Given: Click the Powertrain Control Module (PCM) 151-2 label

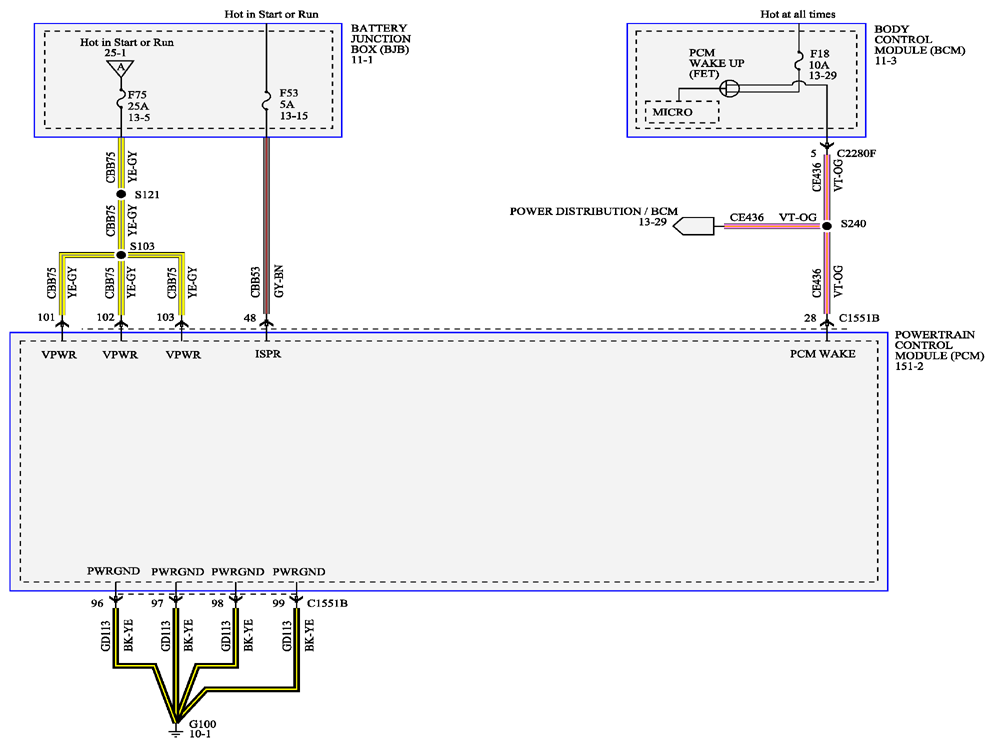Looking at the screenshot, I should pyautogui.click(x=939, y=351).
